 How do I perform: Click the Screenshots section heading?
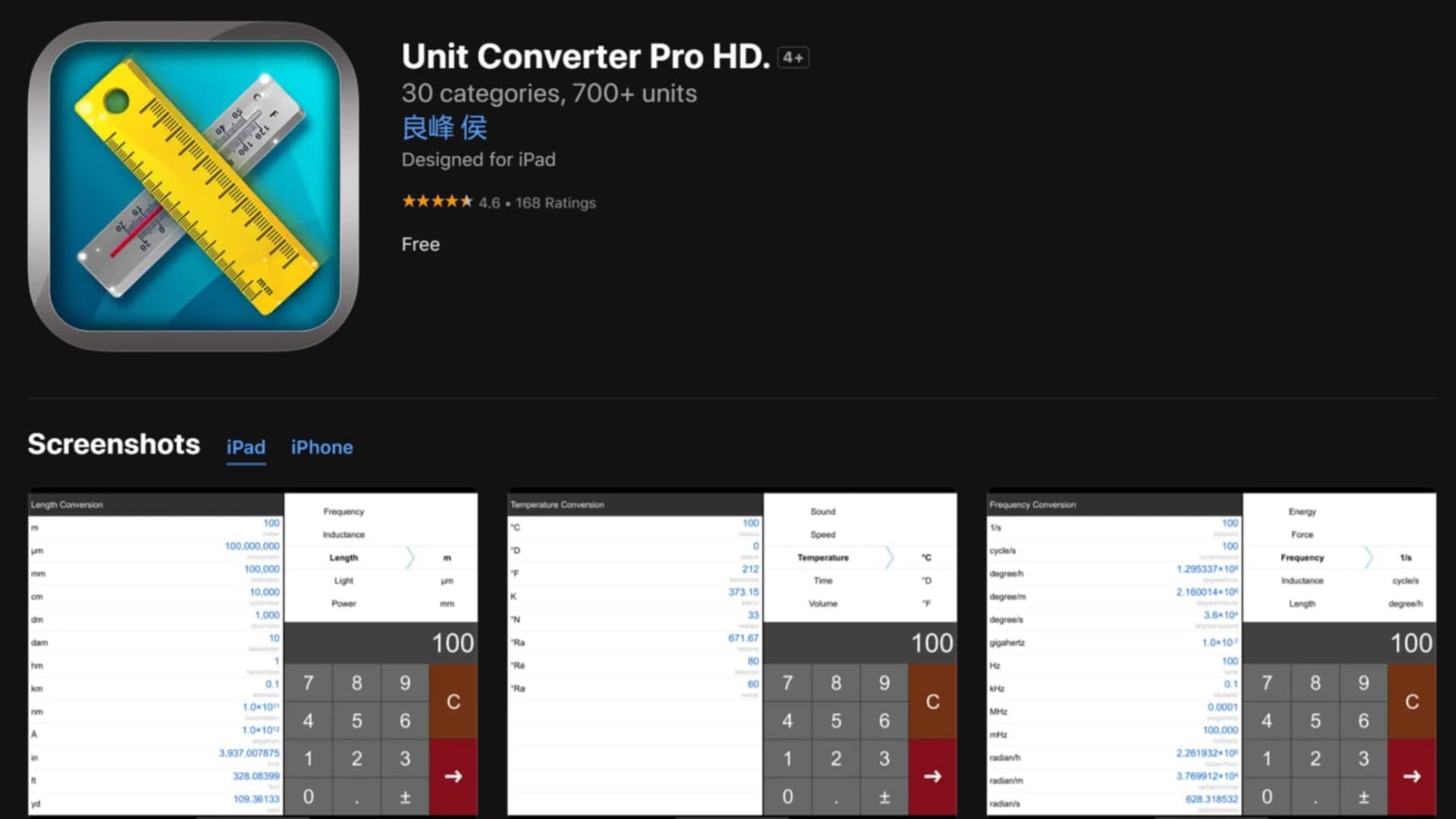[114, 444]
